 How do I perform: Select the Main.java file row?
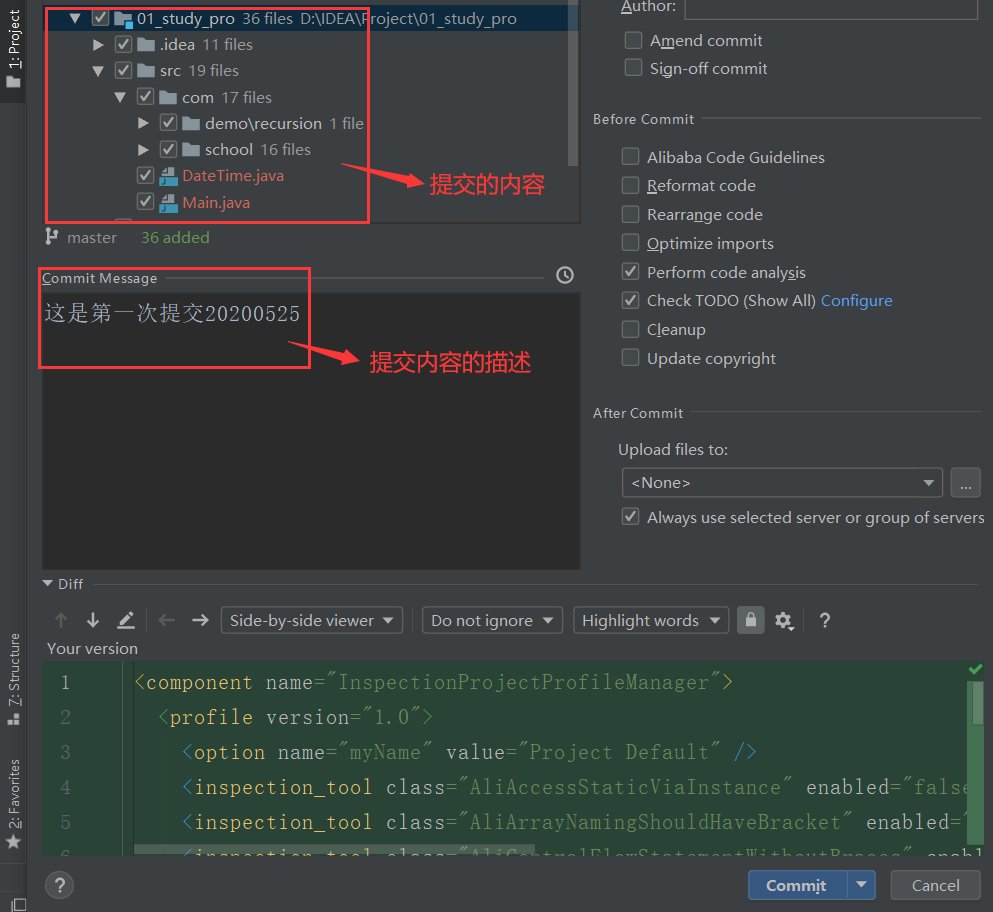click(310, 203)
